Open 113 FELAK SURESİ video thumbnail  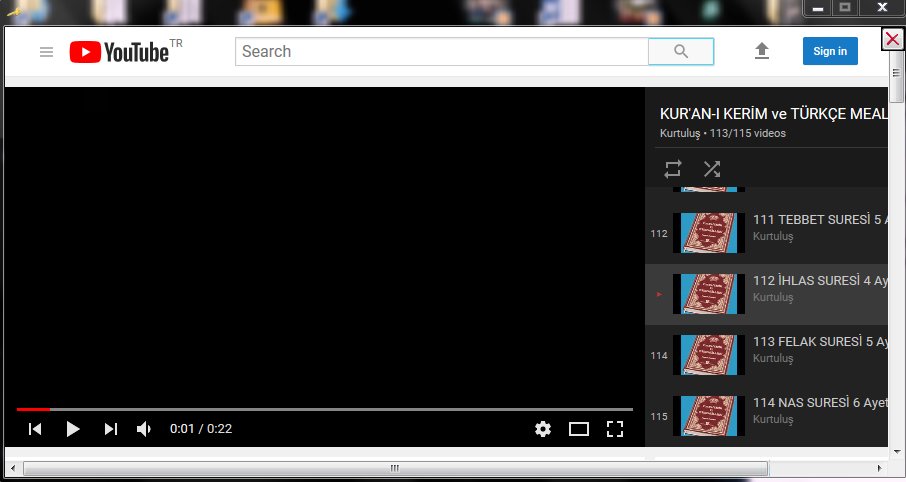tap(709, 355)
